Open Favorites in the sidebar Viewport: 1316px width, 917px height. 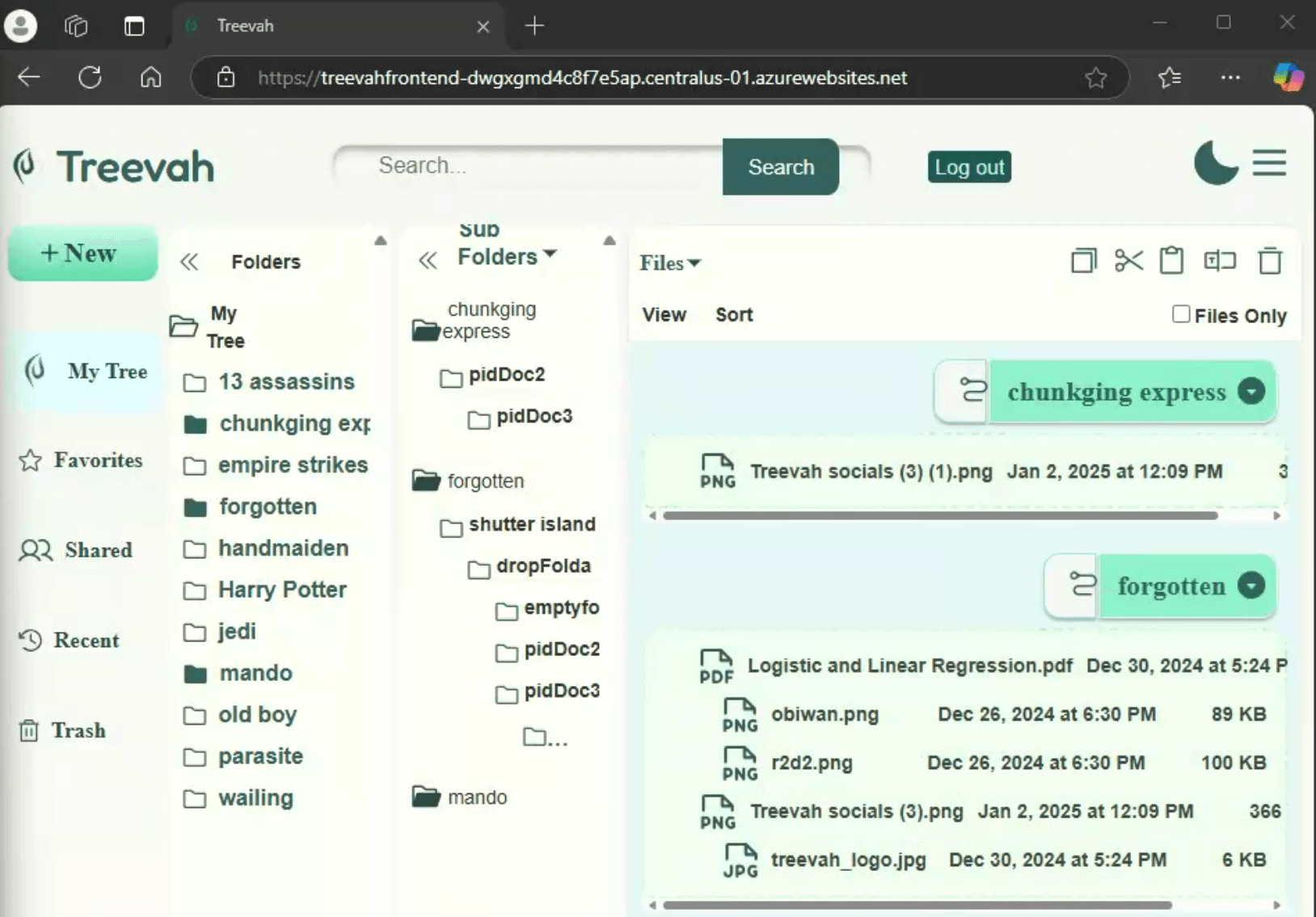(81, 461)
